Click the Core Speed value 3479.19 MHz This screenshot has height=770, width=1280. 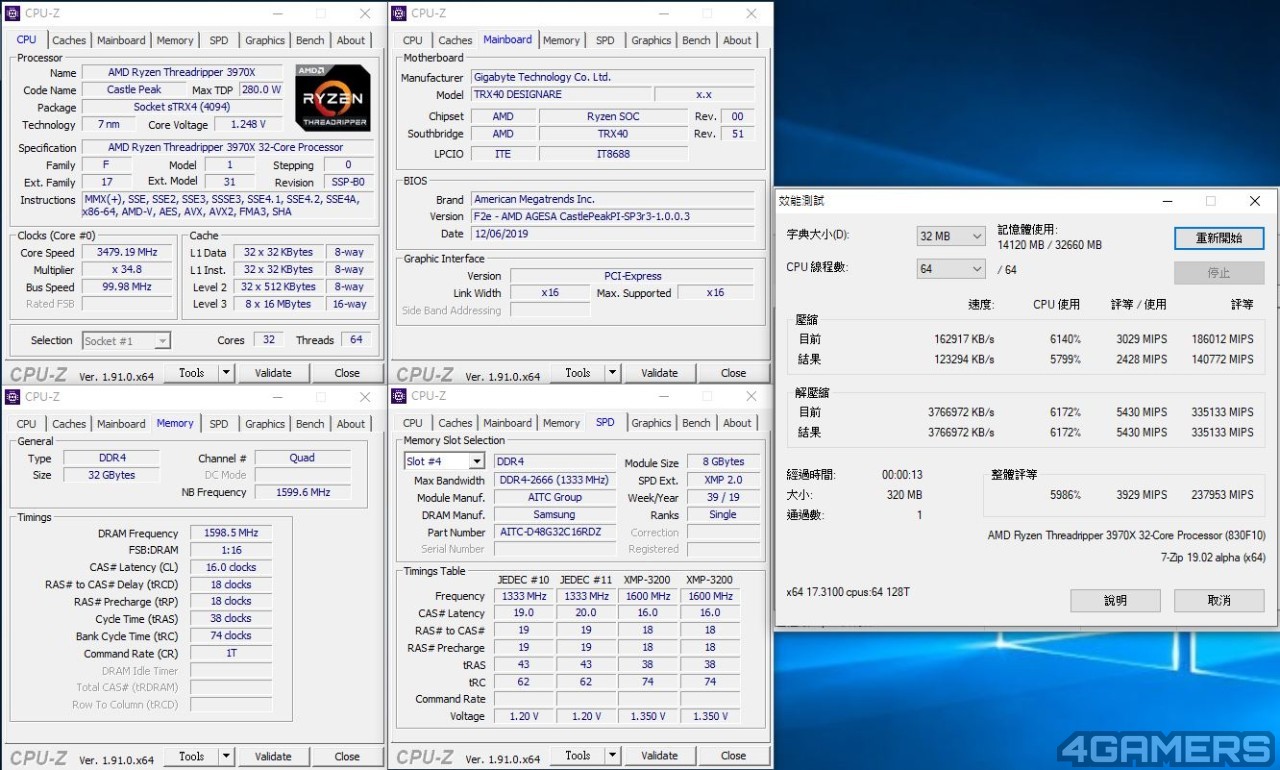[x=127, y=252]
